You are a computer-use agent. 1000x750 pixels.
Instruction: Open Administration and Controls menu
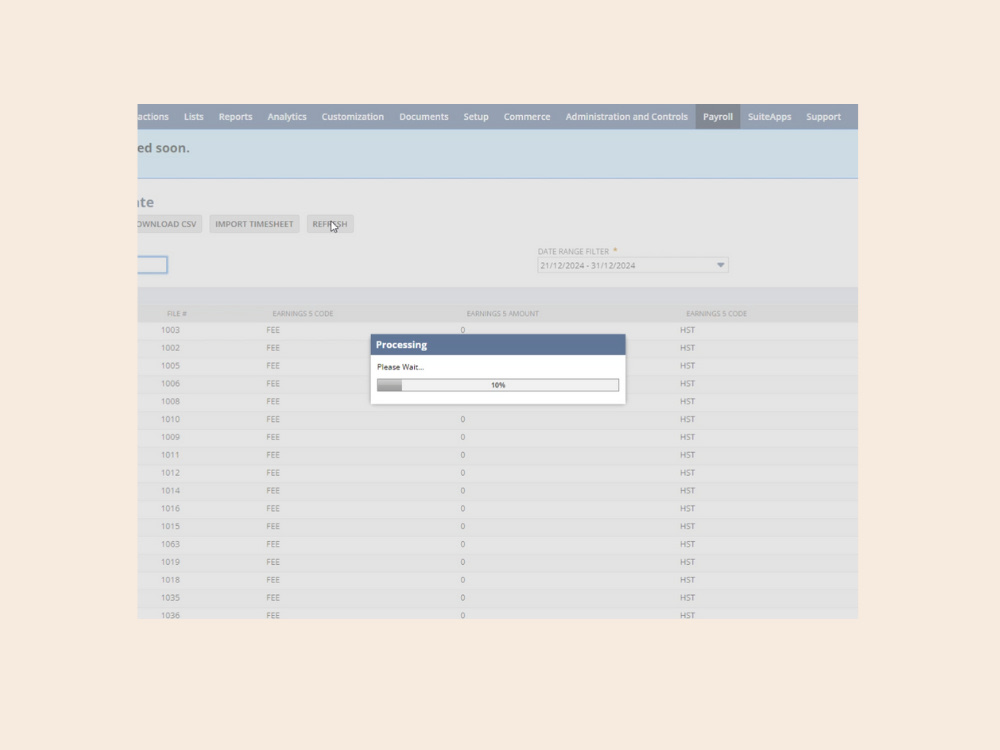coord(626,117)
